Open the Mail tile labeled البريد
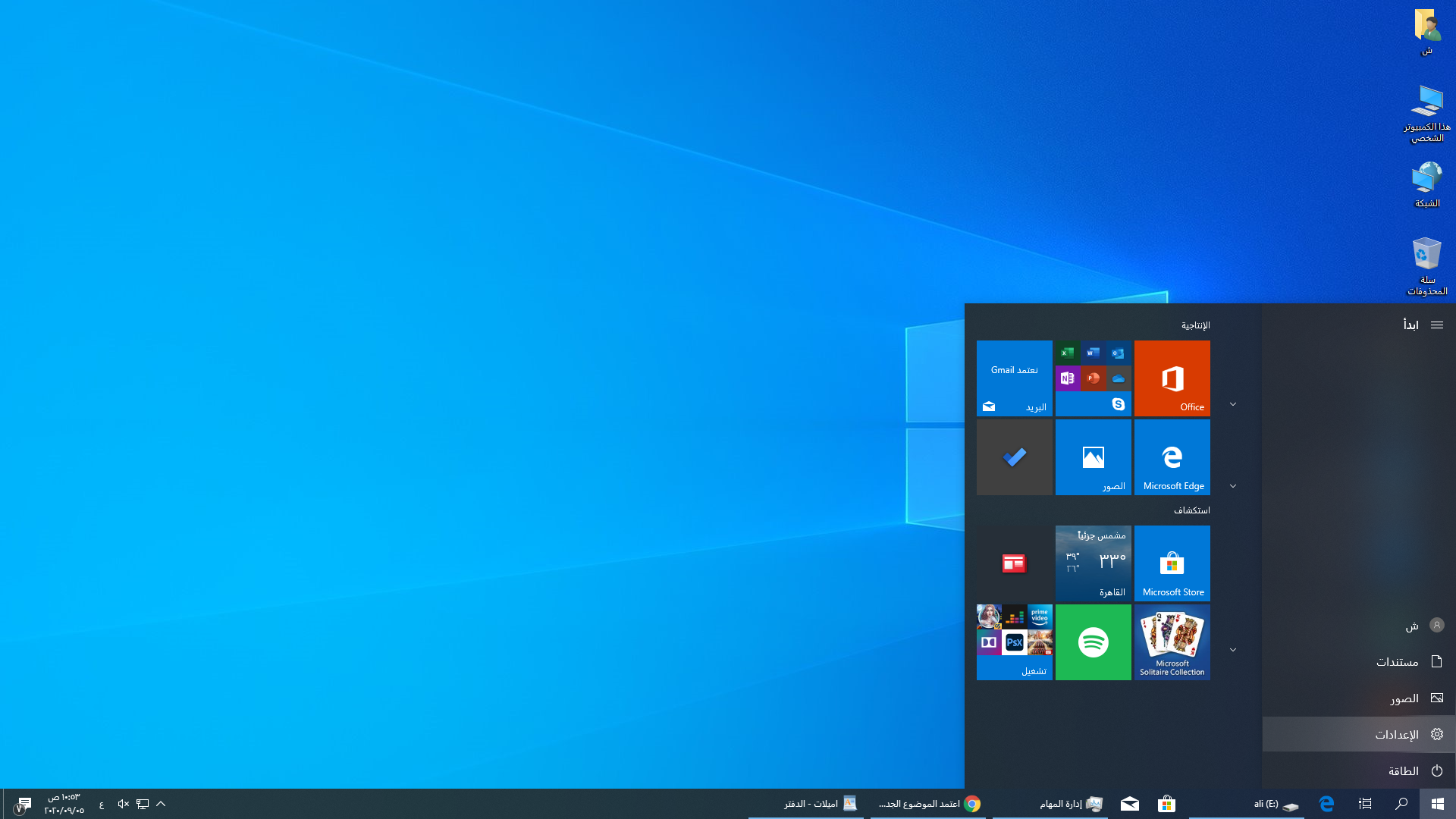The image size is (1456, 819). click(1014, 378)
